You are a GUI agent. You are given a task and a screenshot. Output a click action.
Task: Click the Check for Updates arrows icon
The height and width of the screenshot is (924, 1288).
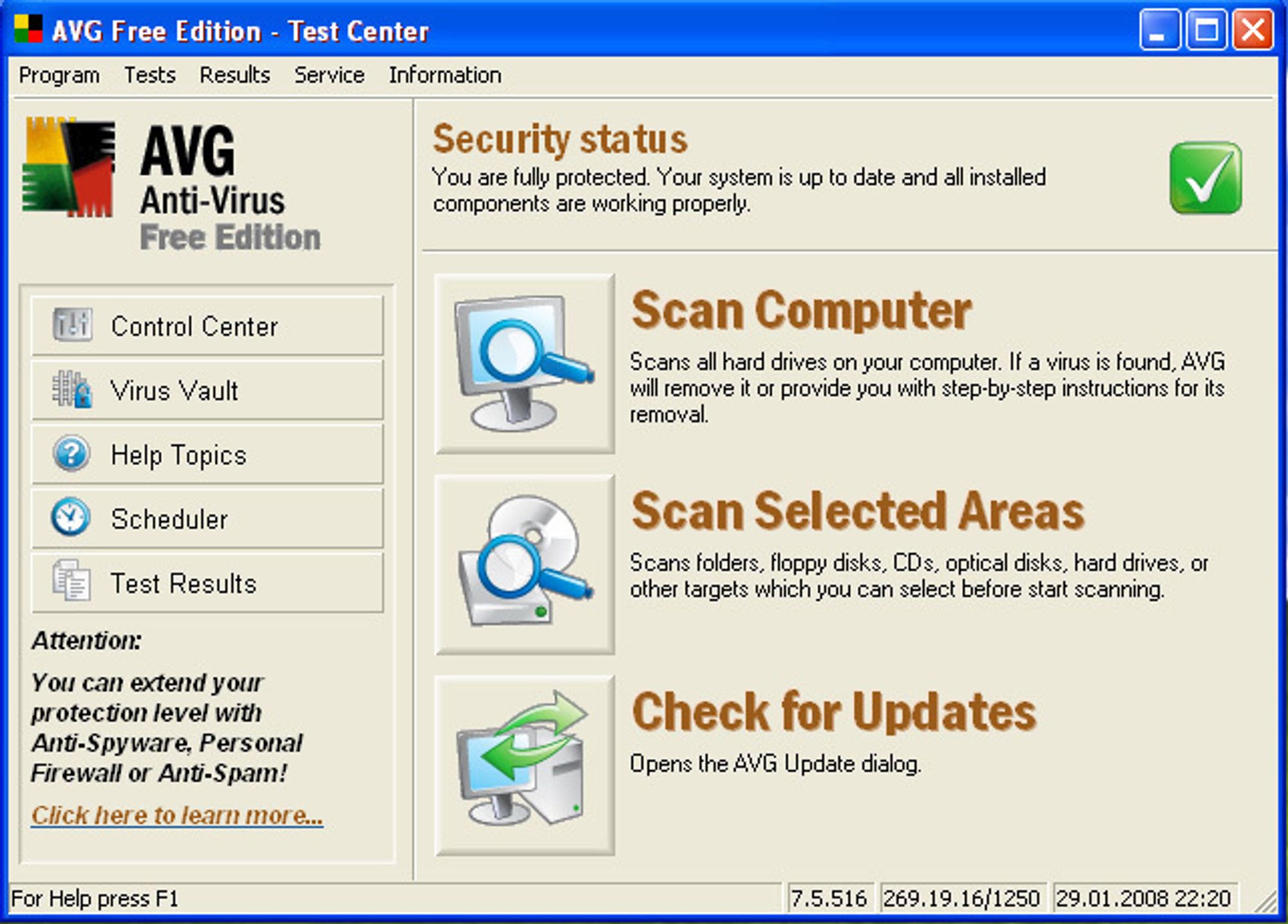(x=524, y=765)
